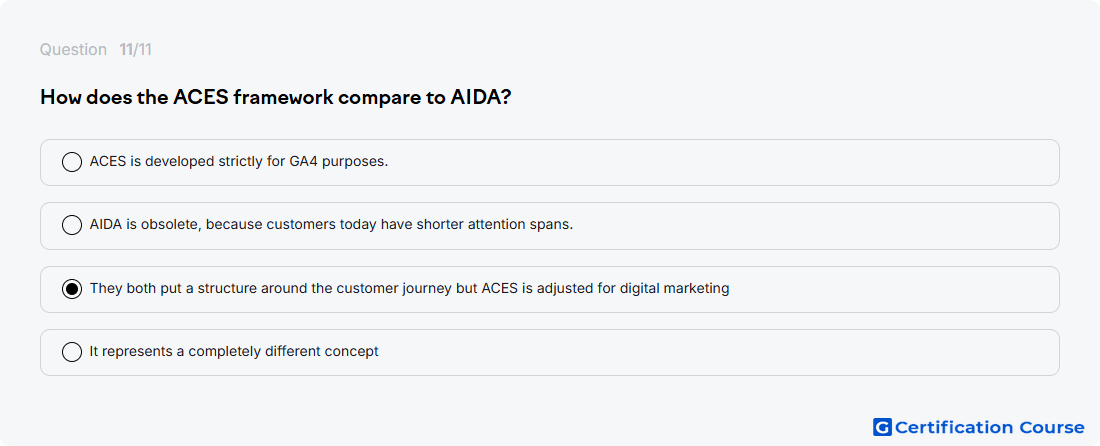Click the word 'Course' in the bottom logo

click(1051, 427)
